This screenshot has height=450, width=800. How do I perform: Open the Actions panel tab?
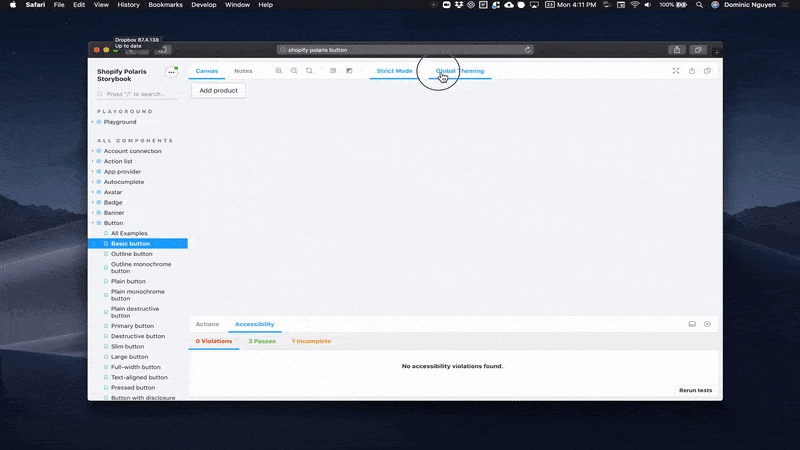click(207, 324)
